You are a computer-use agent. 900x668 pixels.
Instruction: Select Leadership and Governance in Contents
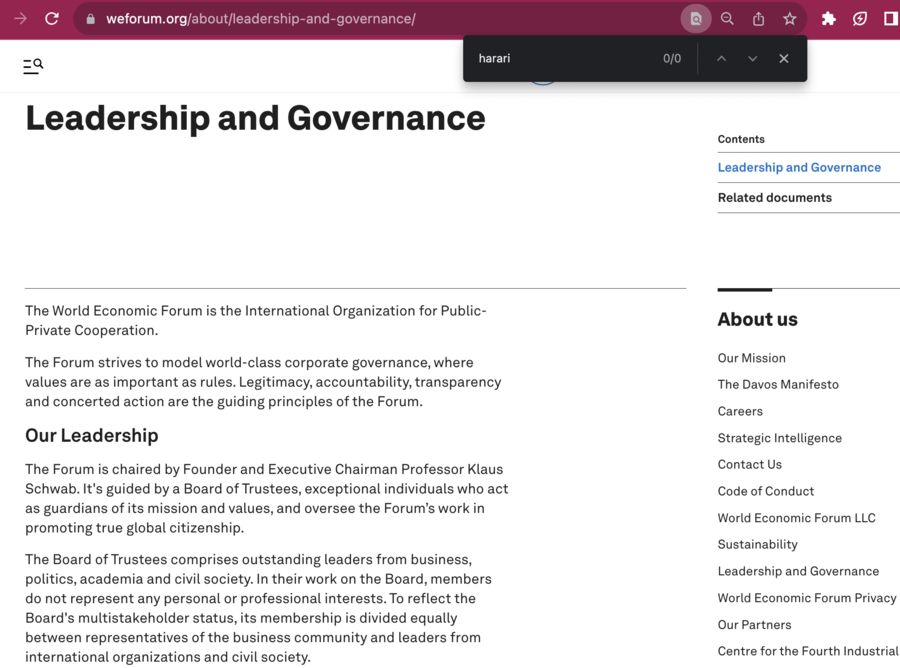point(799,168)
